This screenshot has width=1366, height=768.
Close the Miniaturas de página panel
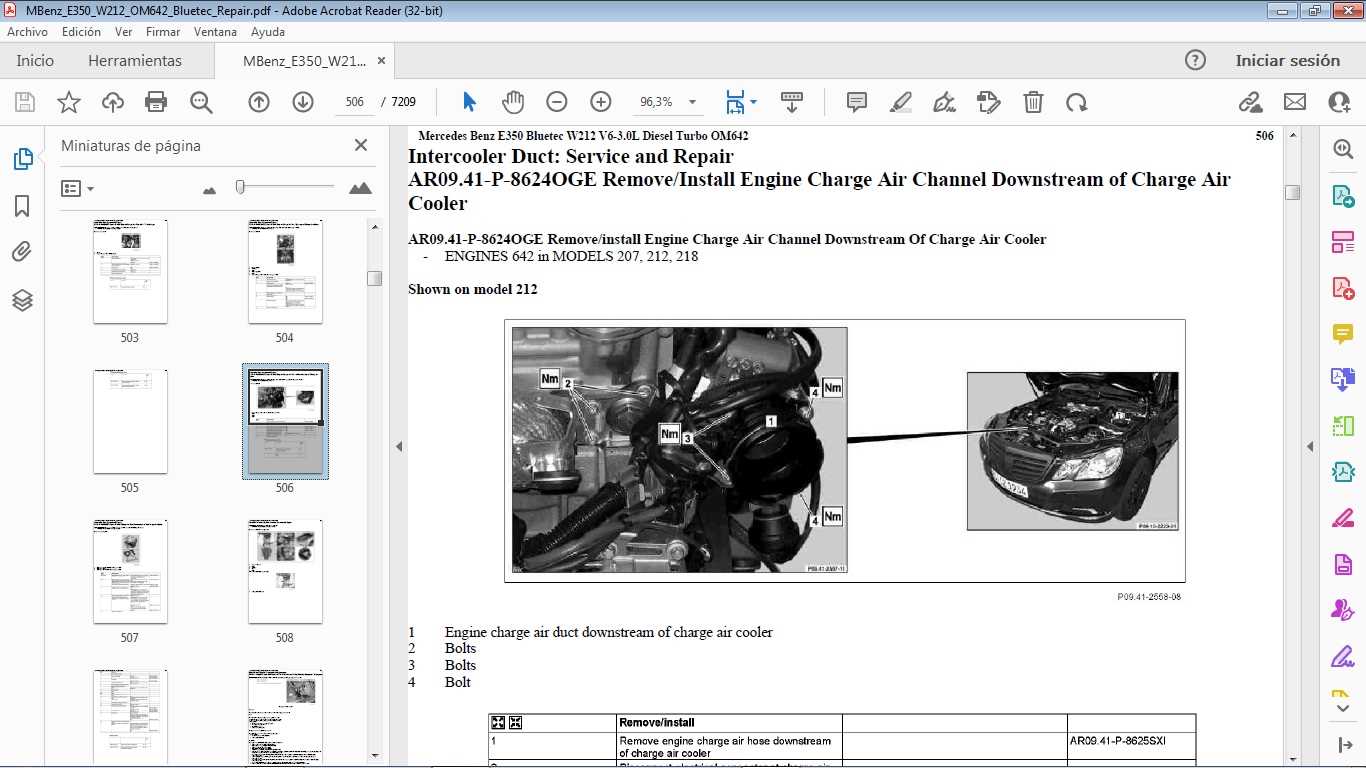click(x=361, y=145)
